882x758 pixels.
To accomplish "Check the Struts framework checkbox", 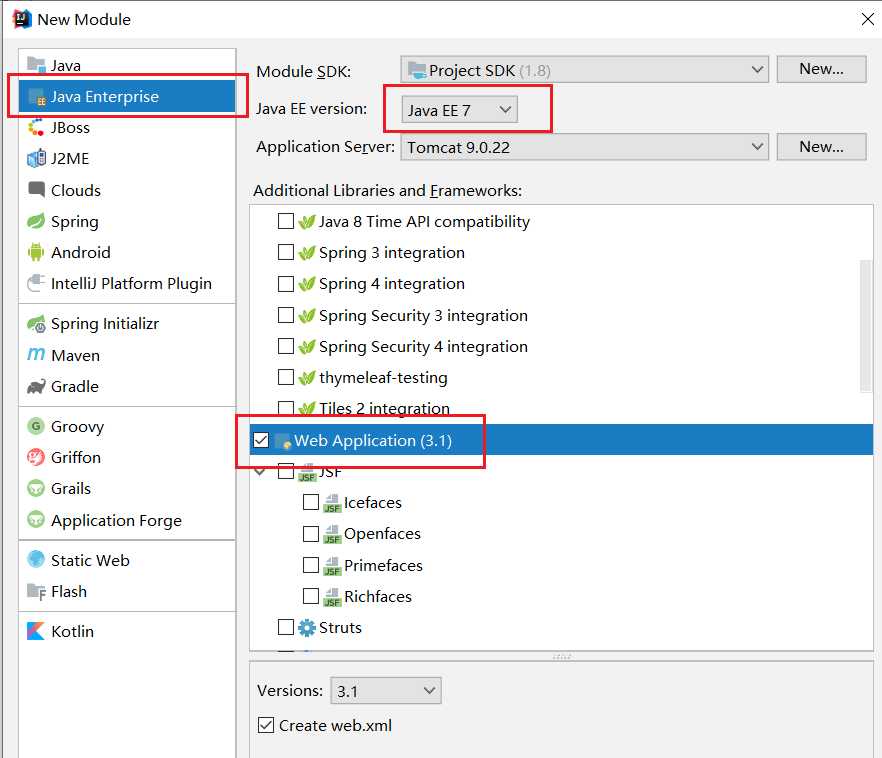I will click(x=286, y=627).
